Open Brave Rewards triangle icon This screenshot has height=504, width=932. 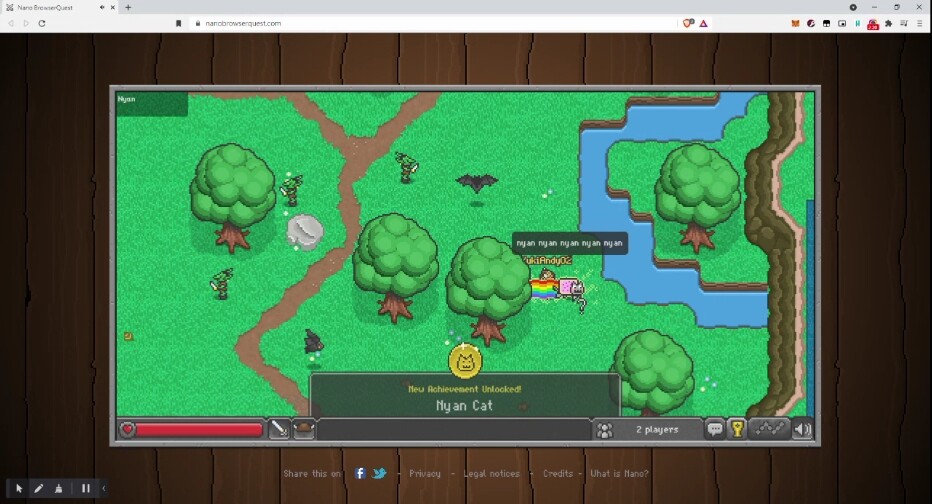[704, 23]
